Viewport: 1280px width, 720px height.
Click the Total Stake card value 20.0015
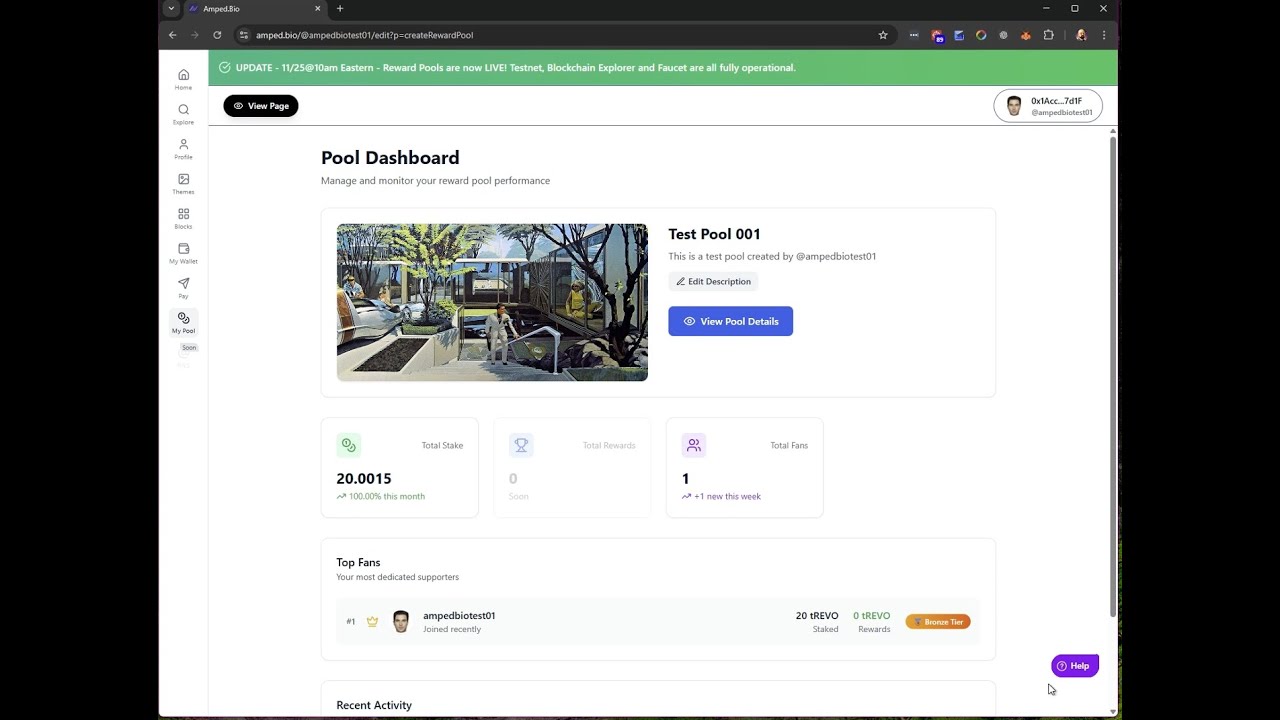pyautogui.click(x=364, y=479)
